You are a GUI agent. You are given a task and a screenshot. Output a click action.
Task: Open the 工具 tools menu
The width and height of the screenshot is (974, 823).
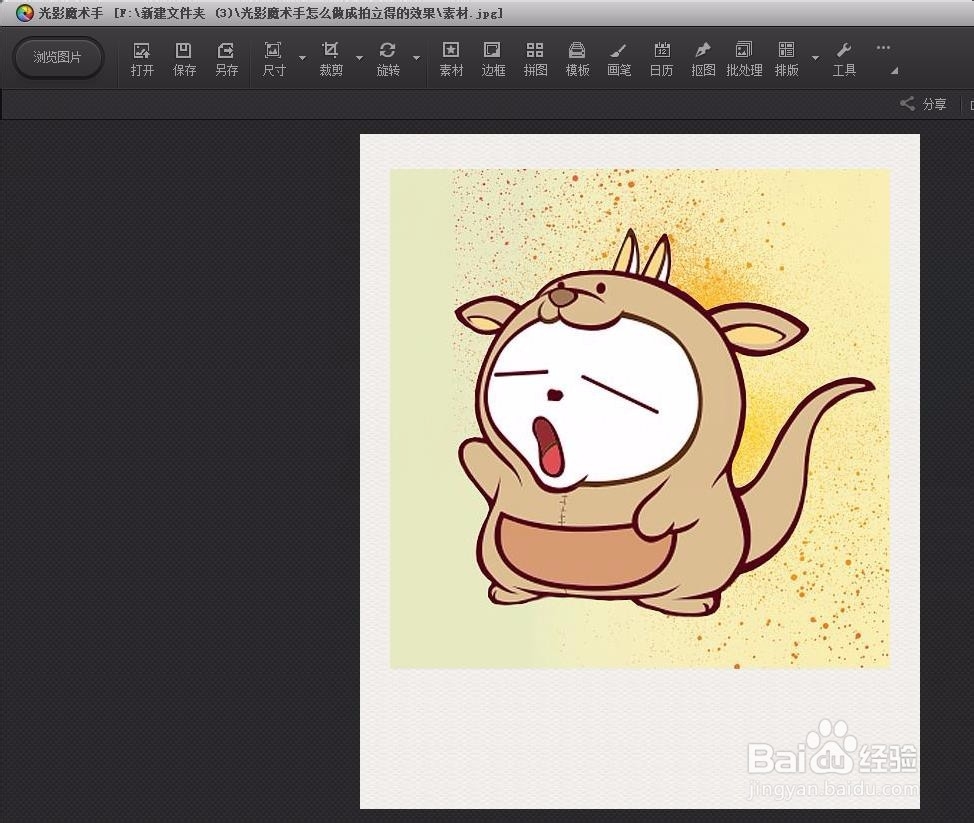[844, 59]
